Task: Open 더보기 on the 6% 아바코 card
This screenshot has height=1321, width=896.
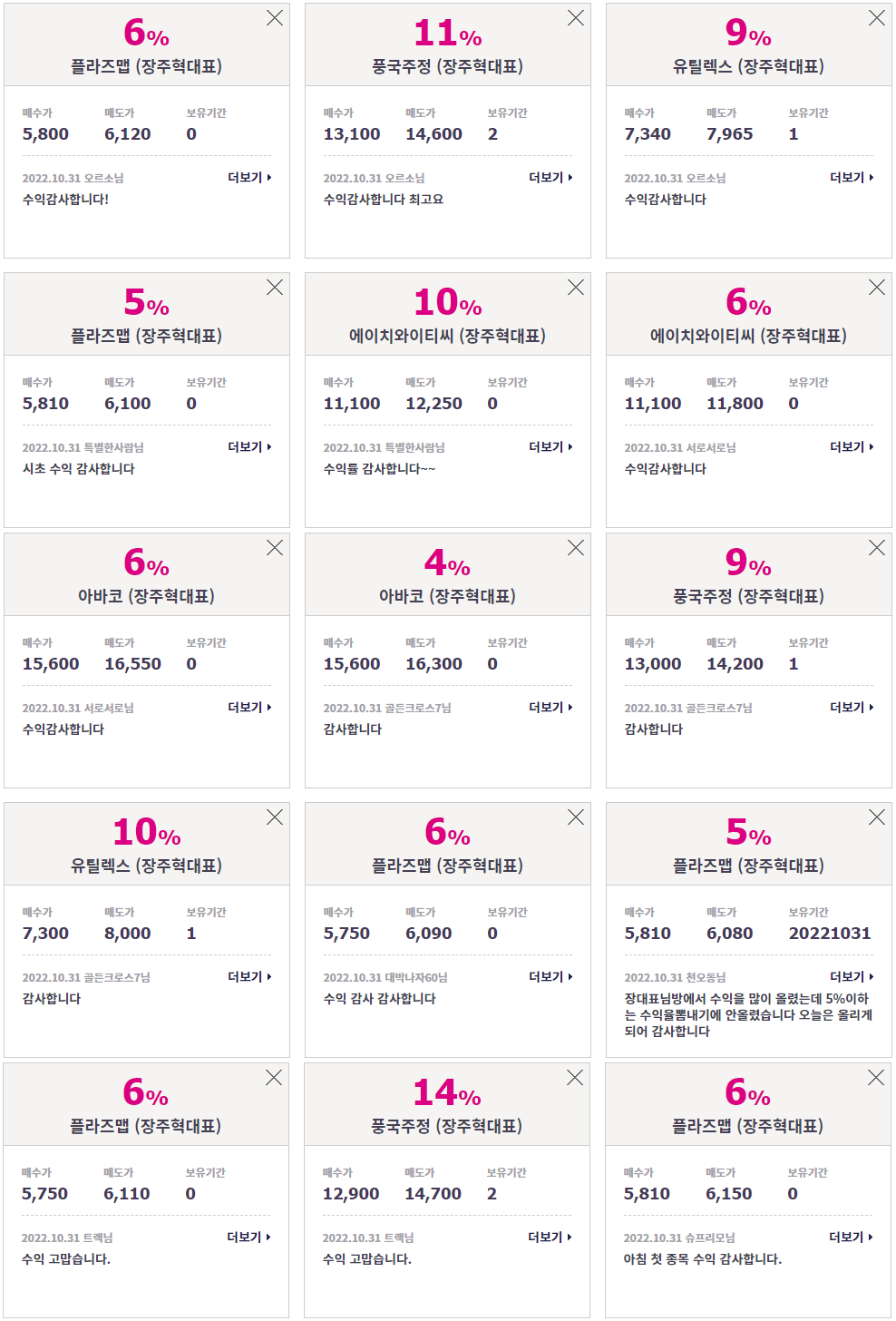Action: pyautogui.click(x=250, y=708)
